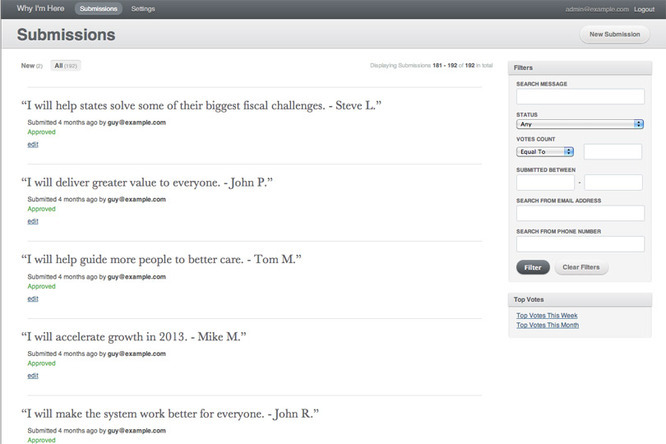Select the quote by John R.
The image size is (666, 444).
[170, 413]
